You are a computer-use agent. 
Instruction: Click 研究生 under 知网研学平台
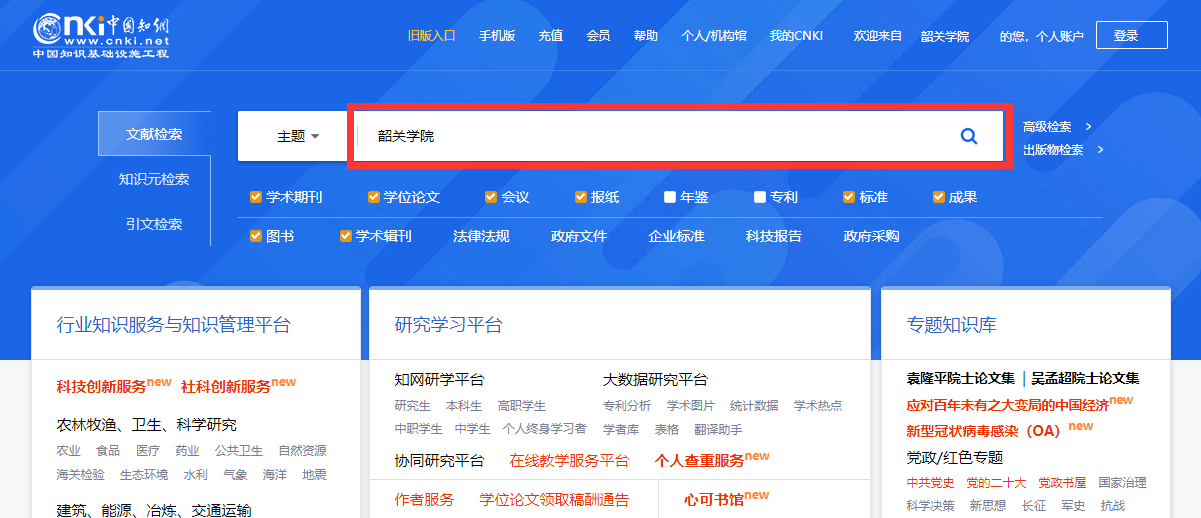click(412, 405)
